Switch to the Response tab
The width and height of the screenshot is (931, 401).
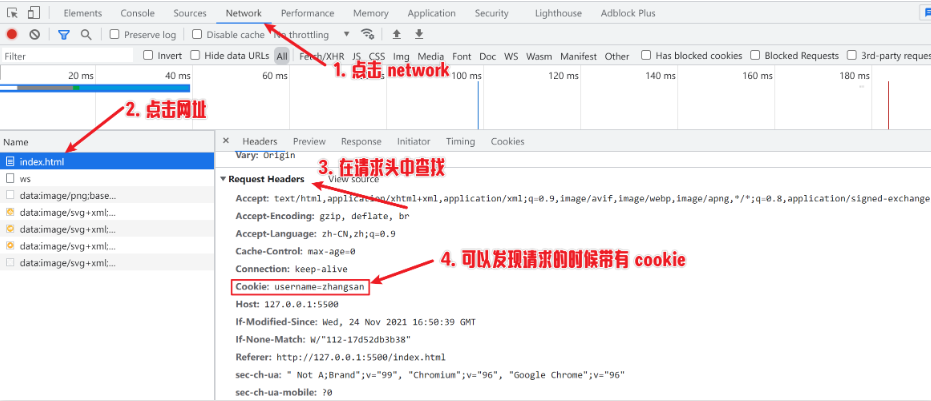(x=361, y=141)
